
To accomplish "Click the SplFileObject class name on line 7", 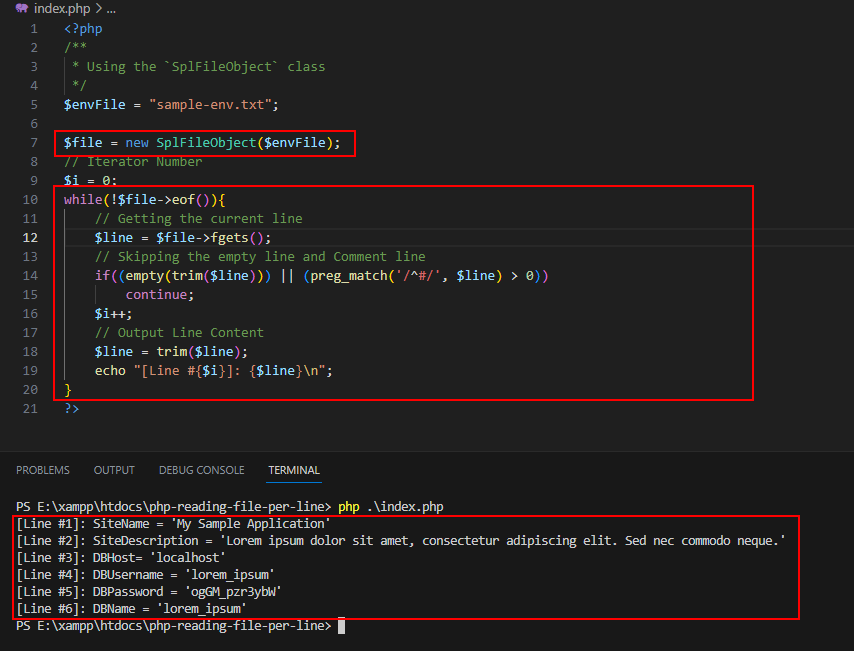I will tap(206, 143).
